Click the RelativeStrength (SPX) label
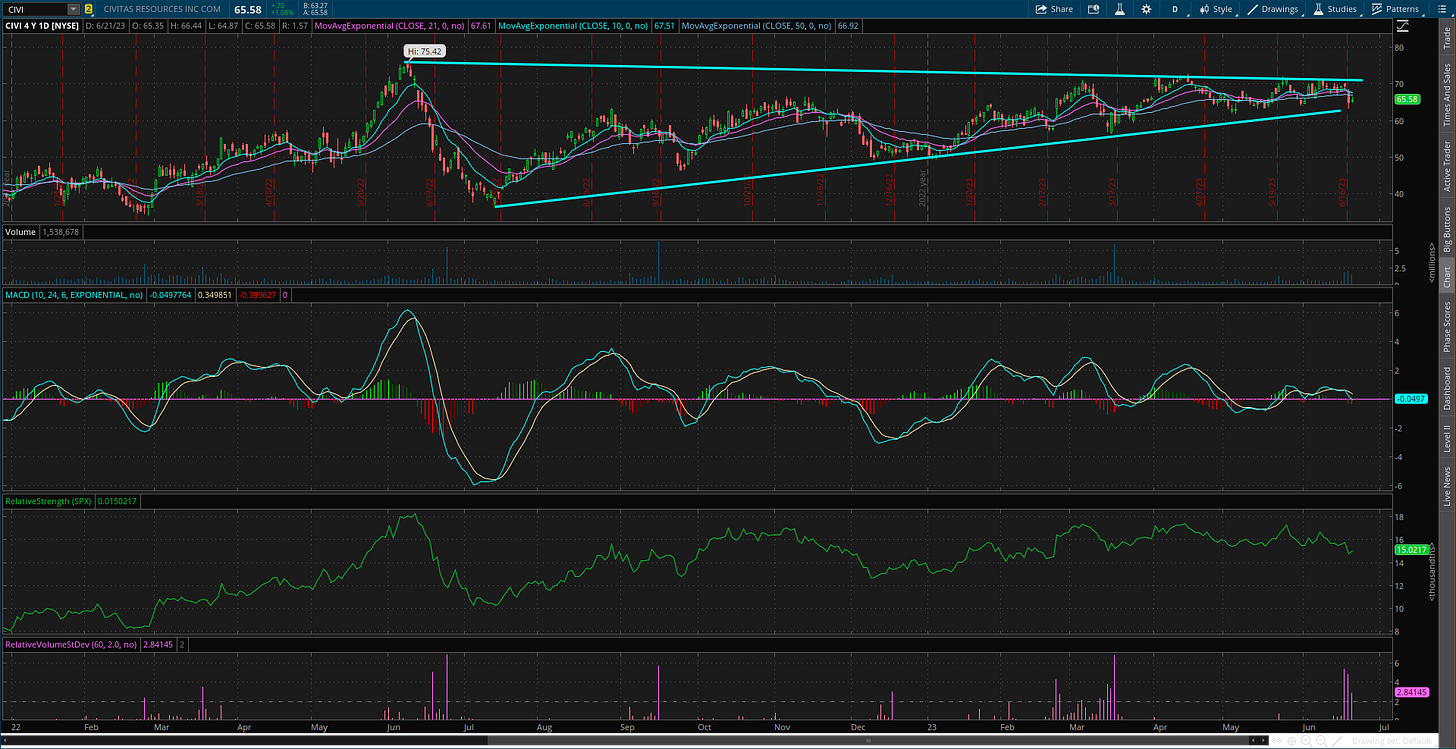1456x749 pixels. click(49, 500)
